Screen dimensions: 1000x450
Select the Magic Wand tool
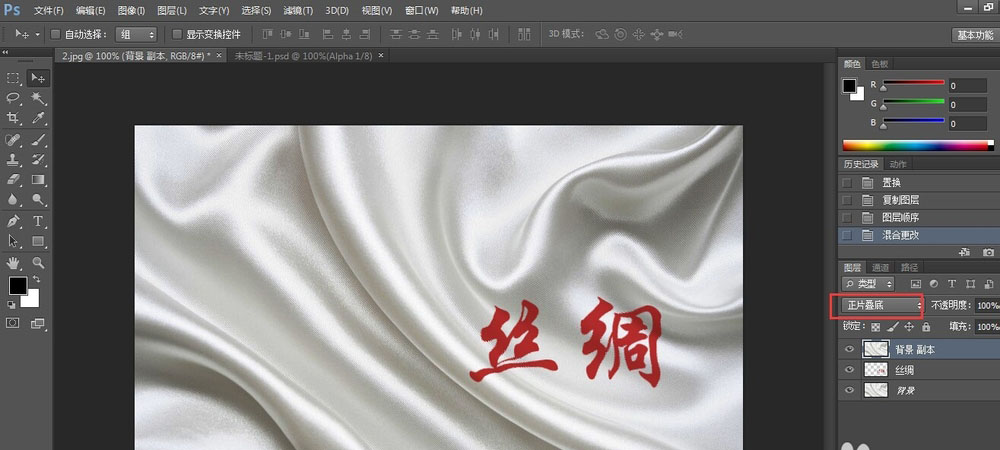pyautogui.click(x=38, y=98)
